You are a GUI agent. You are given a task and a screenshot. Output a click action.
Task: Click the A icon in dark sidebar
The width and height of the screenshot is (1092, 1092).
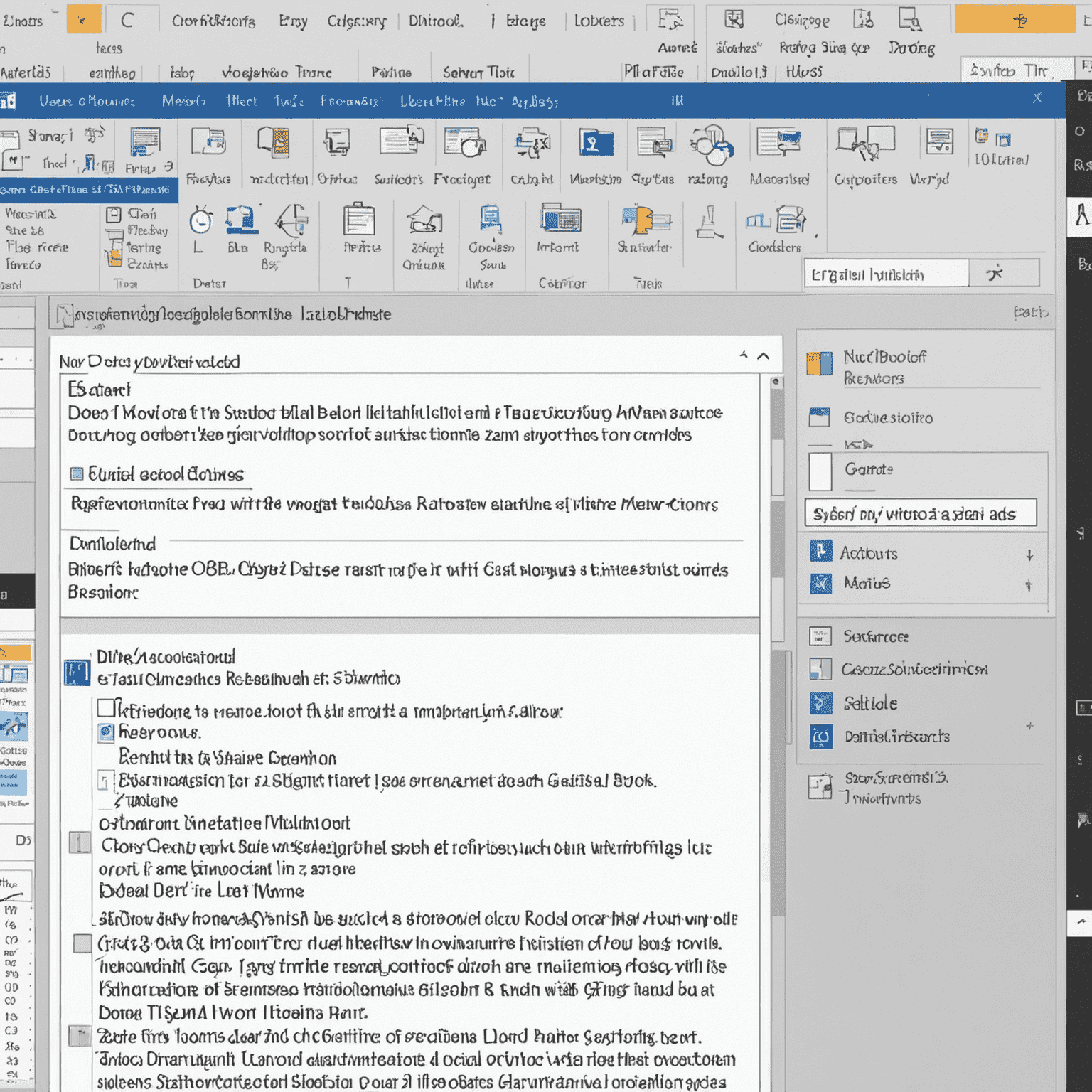(x=1082, y=215)
